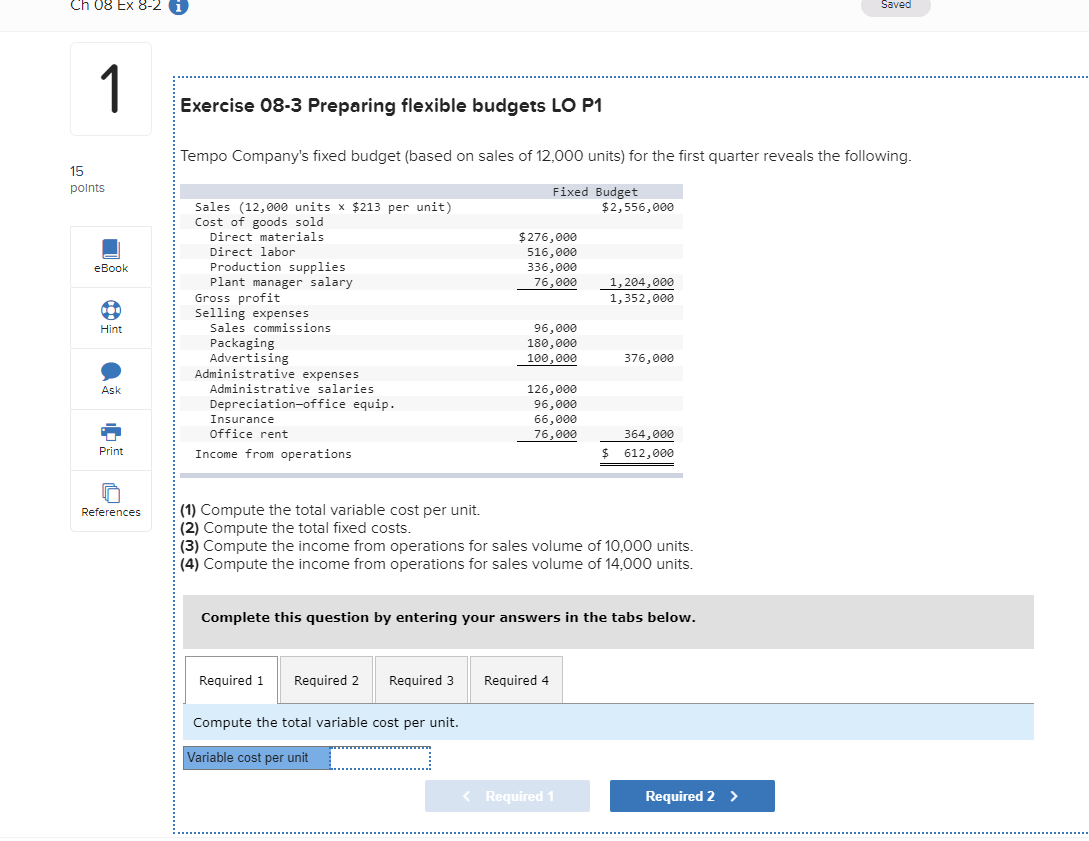
Task: Click the Sales $2,556,000 value
Action: click(x=638, y=207)
